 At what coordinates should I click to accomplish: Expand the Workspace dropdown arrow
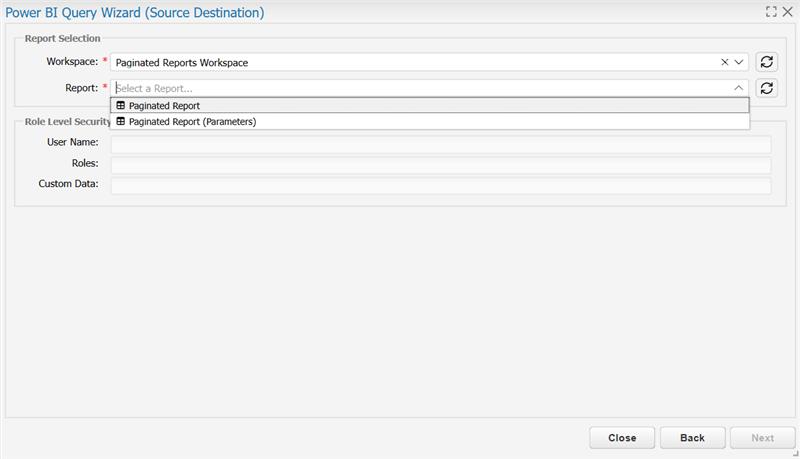pyautogui.click(x=739, y=62)
